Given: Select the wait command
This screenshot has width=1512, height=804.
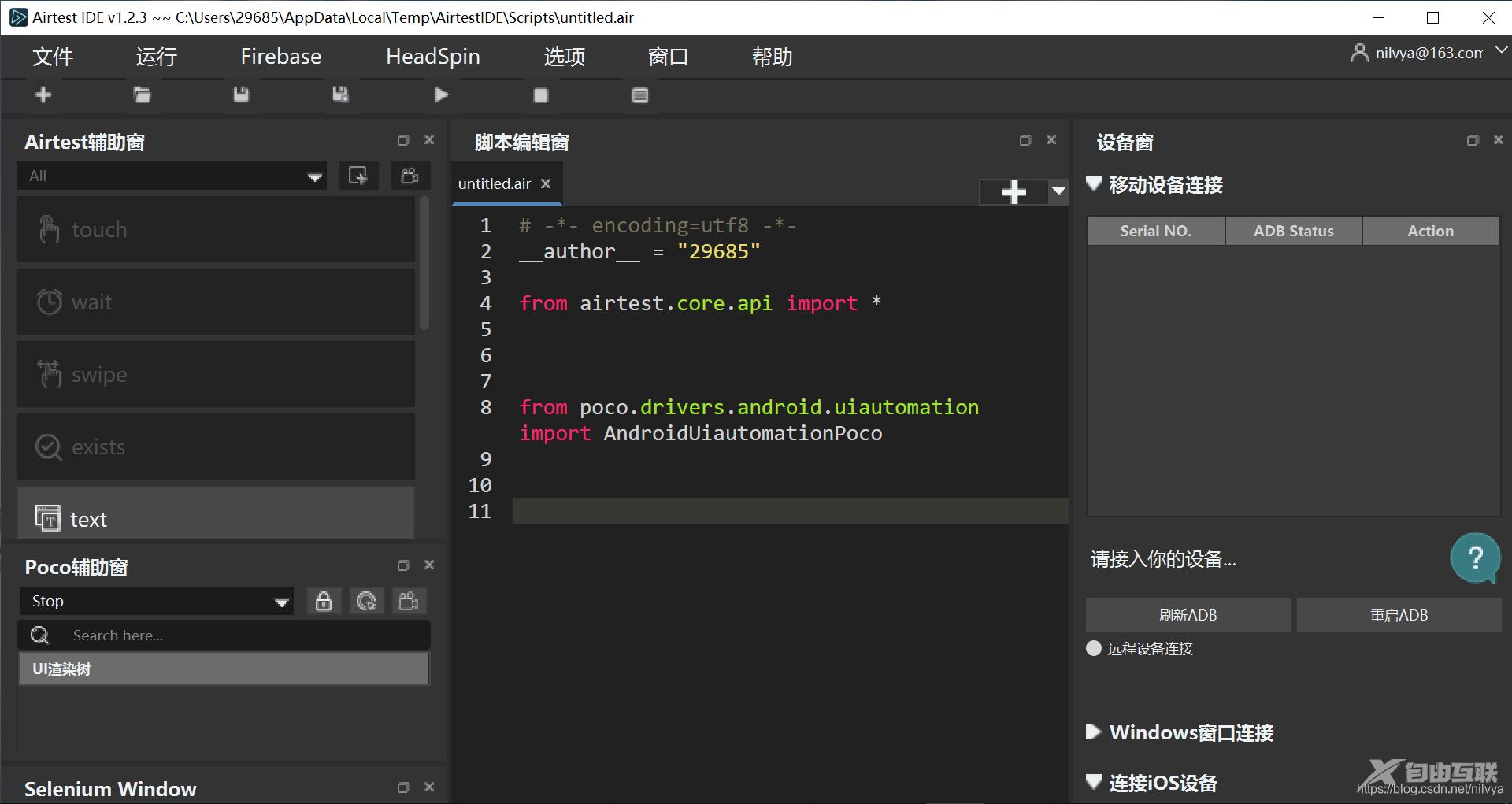Looking at the screenshot, I should [215, 302].
